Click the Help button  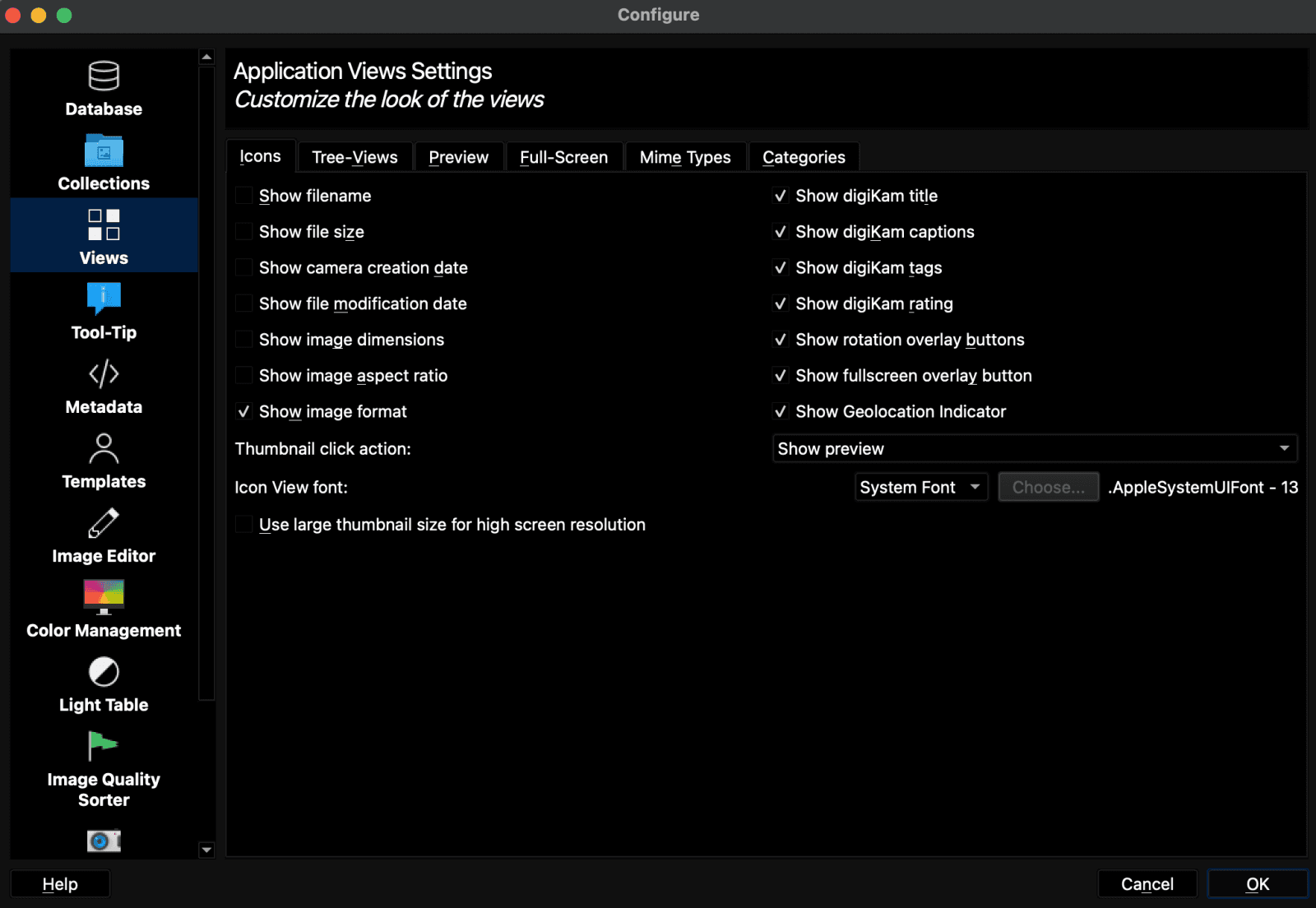[x=59, y=883]
